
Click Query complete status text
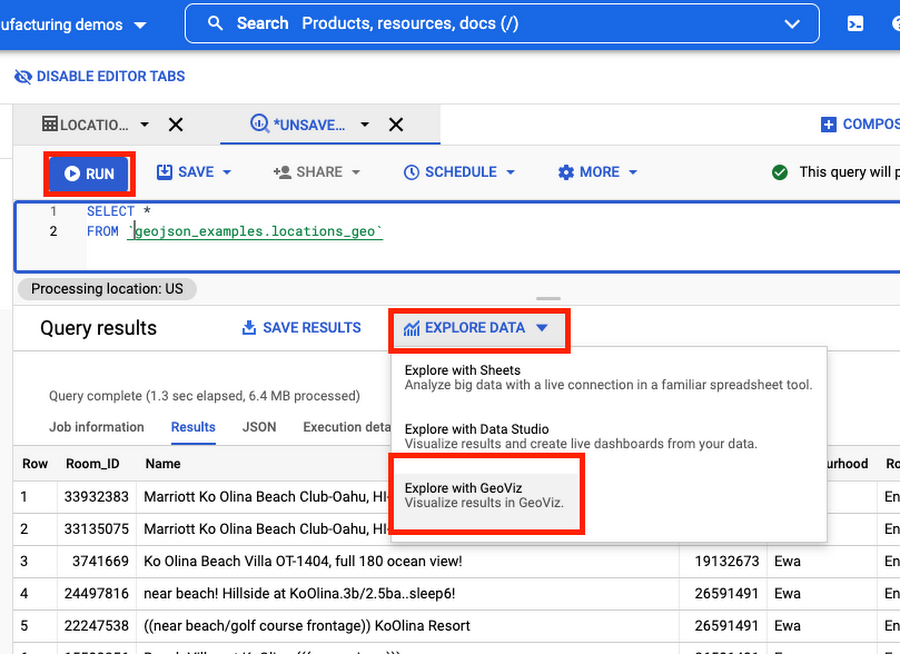click(204, 396)
